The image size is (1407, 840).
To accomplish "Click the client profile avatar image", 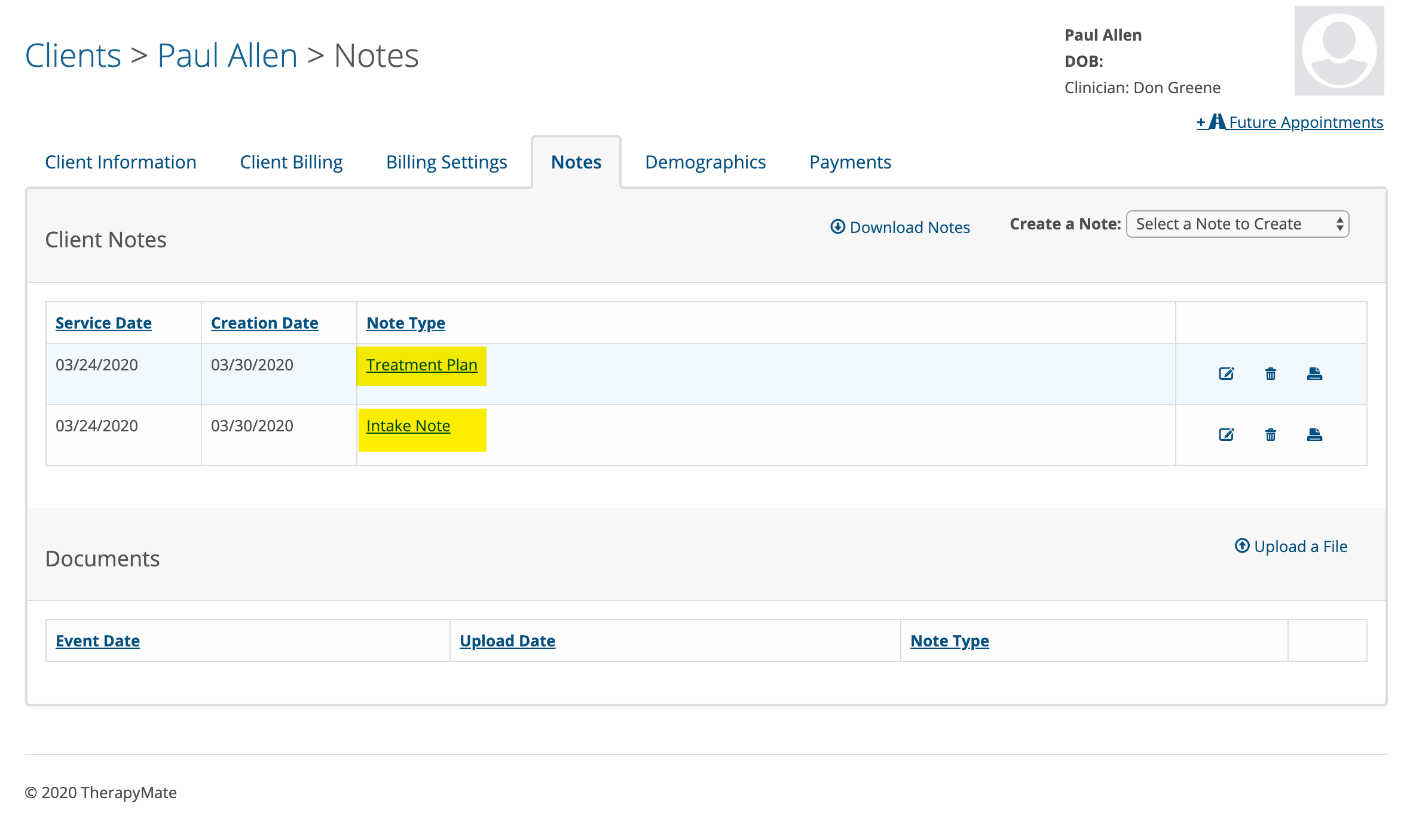I will tap(1339, 51).
